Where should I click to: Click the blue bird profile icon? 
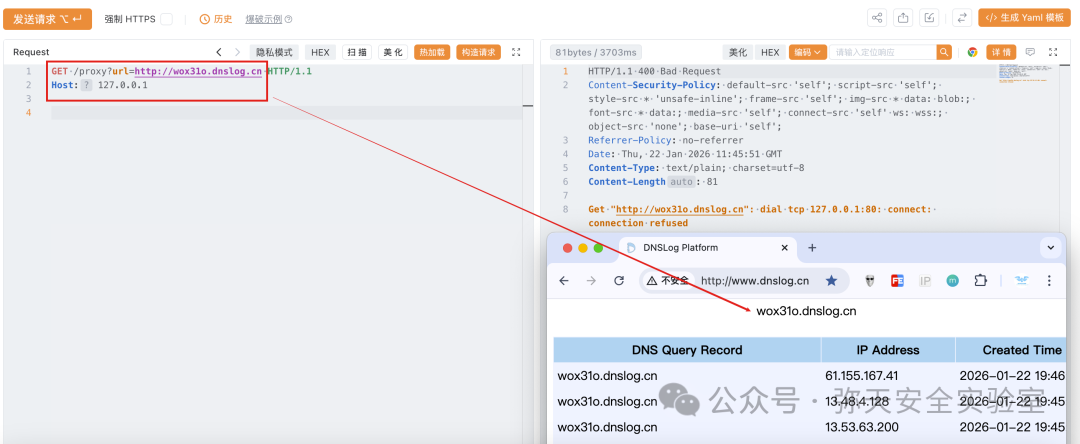[1021, 280]
